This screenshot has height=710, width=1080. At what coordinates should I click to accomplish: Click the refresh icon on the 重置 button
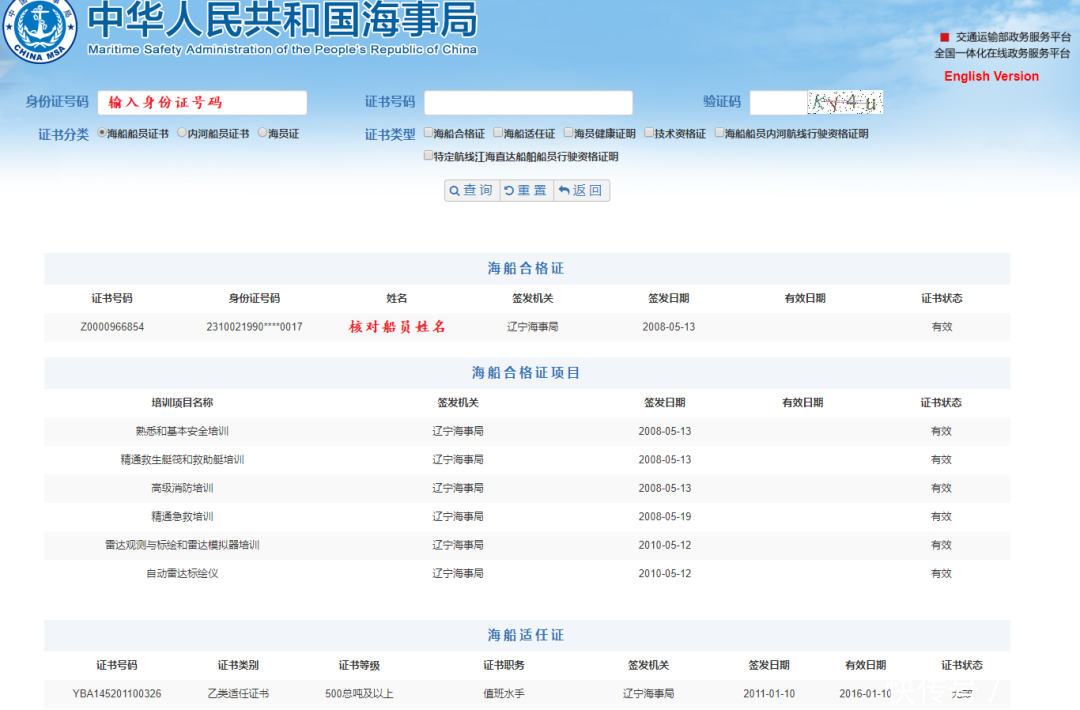point(509,190)
